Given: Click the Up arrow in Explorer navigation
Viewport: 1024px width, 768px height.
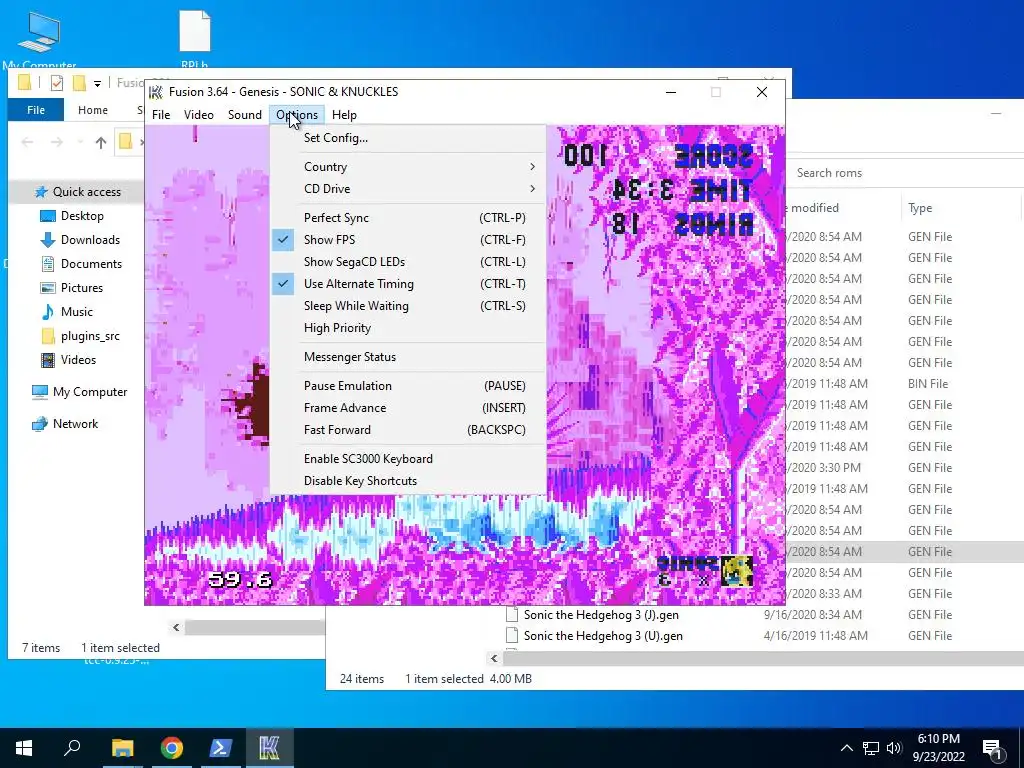Looking at the screenshot, I should tap(101, 142).
